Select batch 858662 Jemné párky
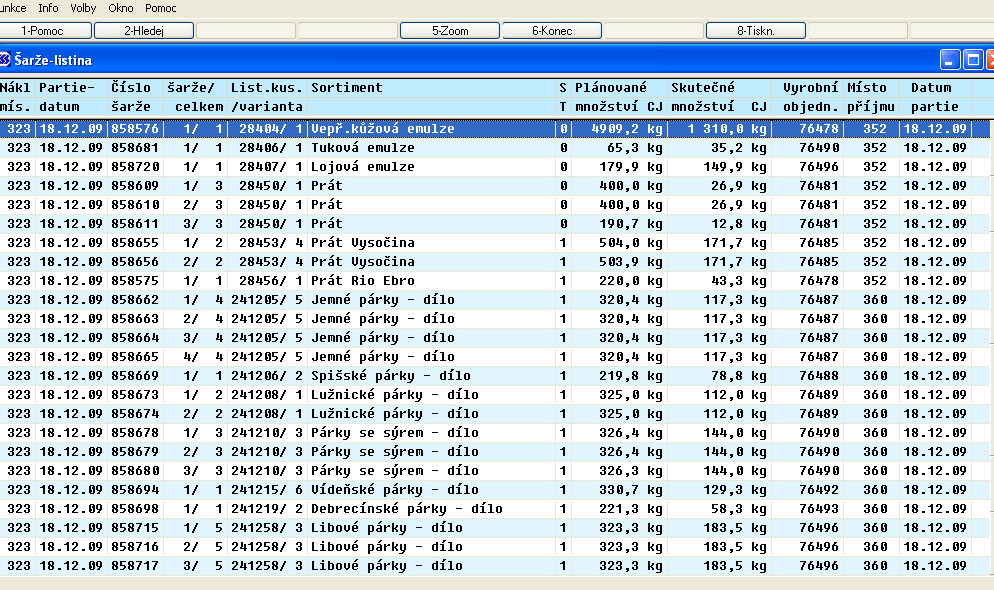 [494, 300]
